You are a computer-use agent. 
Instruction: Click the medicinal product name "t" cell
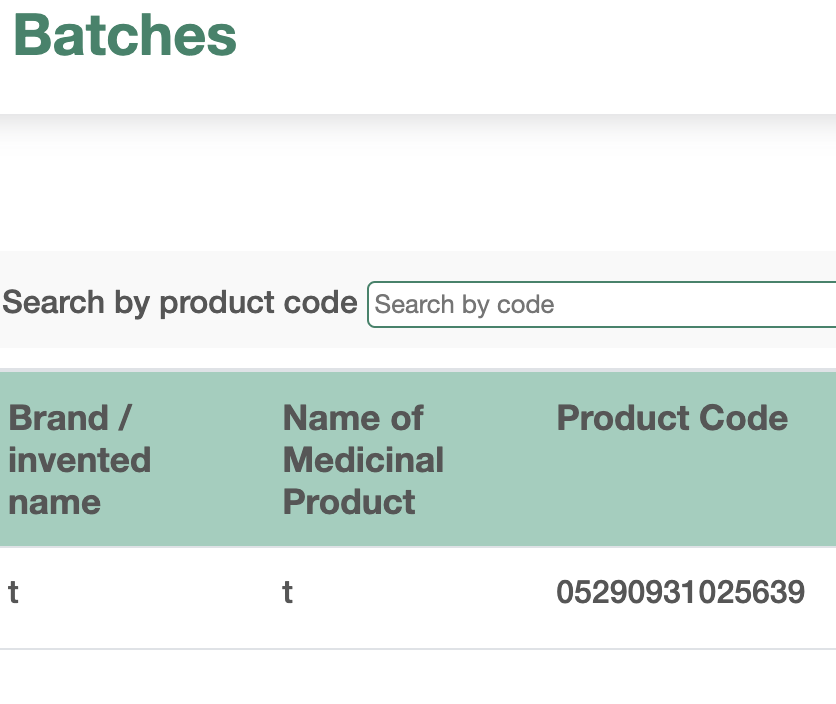point(287,592)
